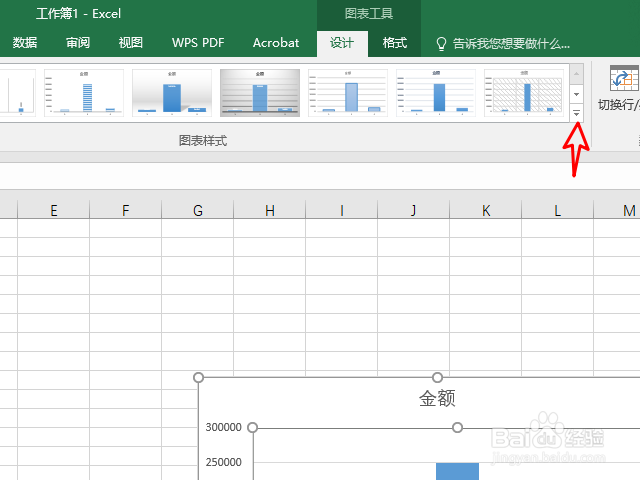The image size is (640, 480).
Task: Apply the light-outlined-bar chart style thumbnail
Action: [x=348, y=93]
